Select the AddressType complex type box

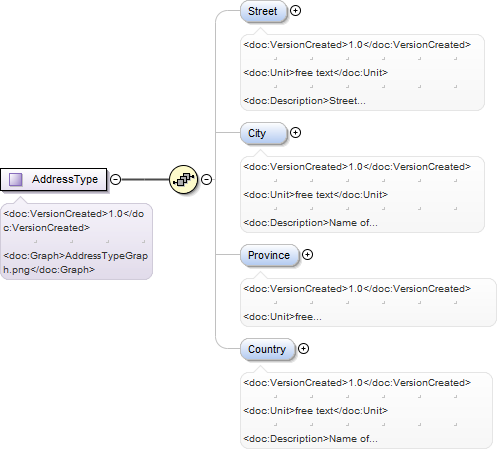point(54,180)
